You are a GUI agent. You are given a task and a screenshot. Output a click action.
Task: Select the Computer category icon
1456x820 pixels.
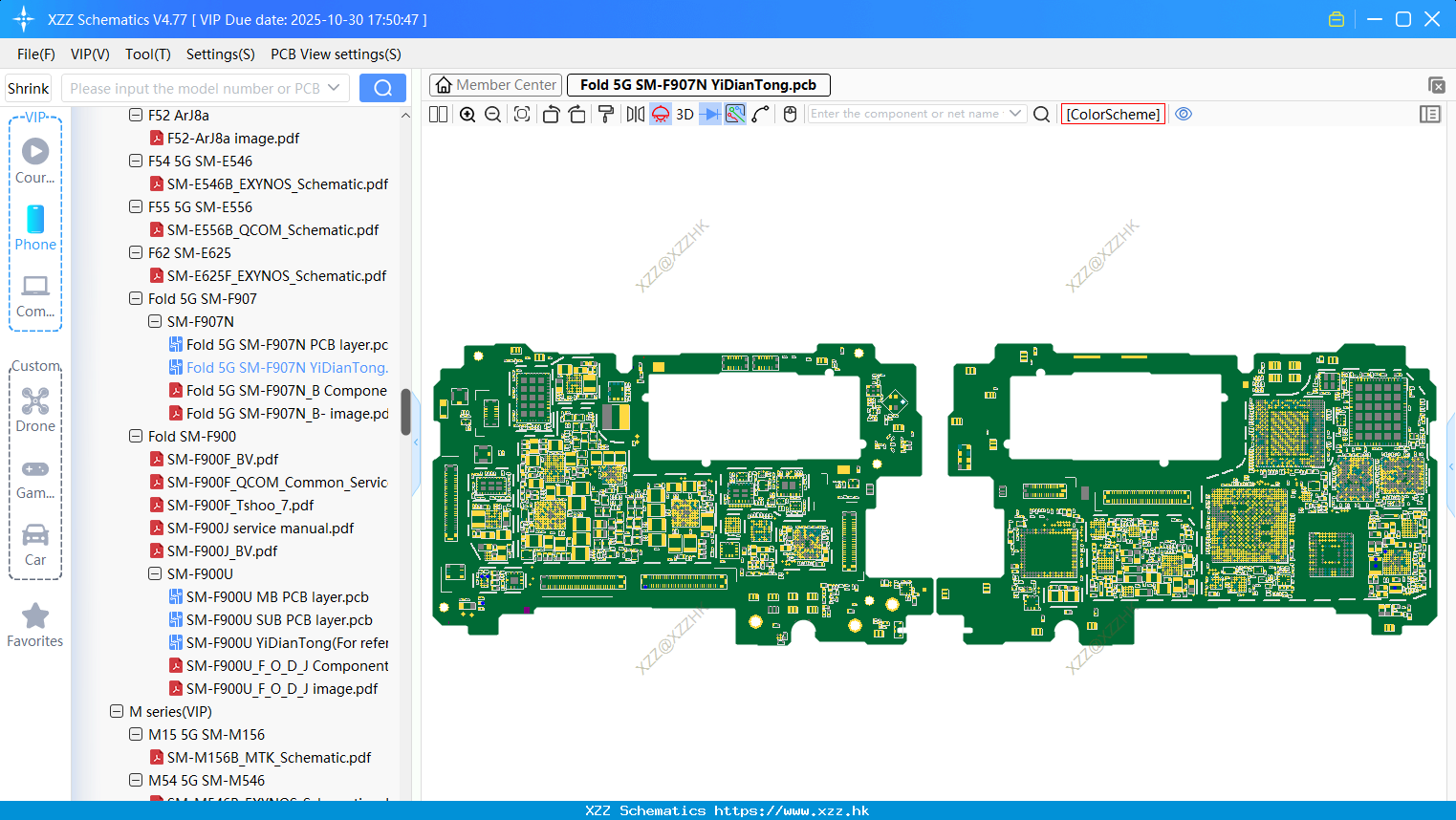(35, 295)
